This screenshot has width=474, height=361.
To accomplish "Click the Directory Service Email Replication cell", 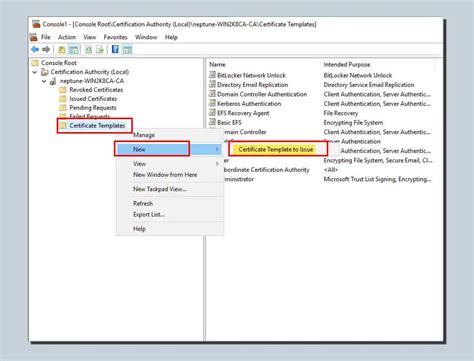I will click(369, 85).
